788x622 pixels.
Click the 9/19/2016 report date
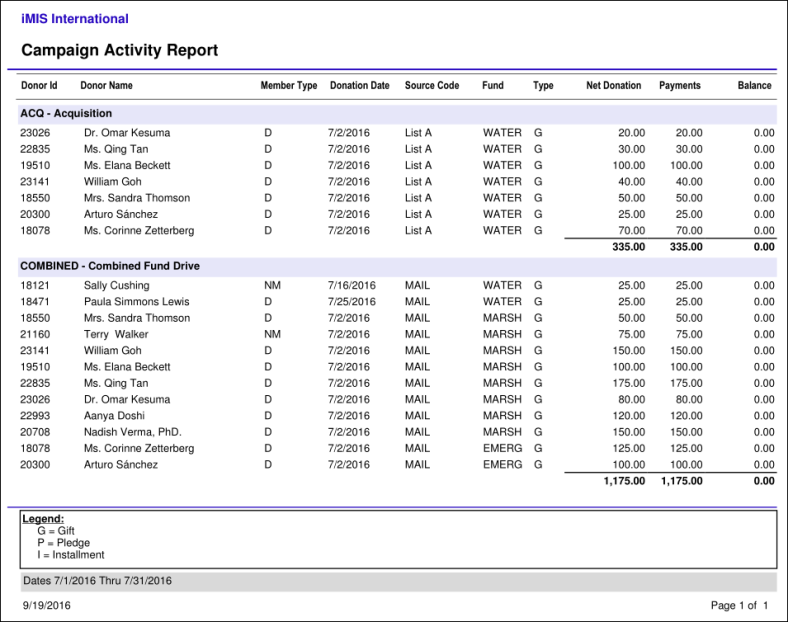(47, 606)
